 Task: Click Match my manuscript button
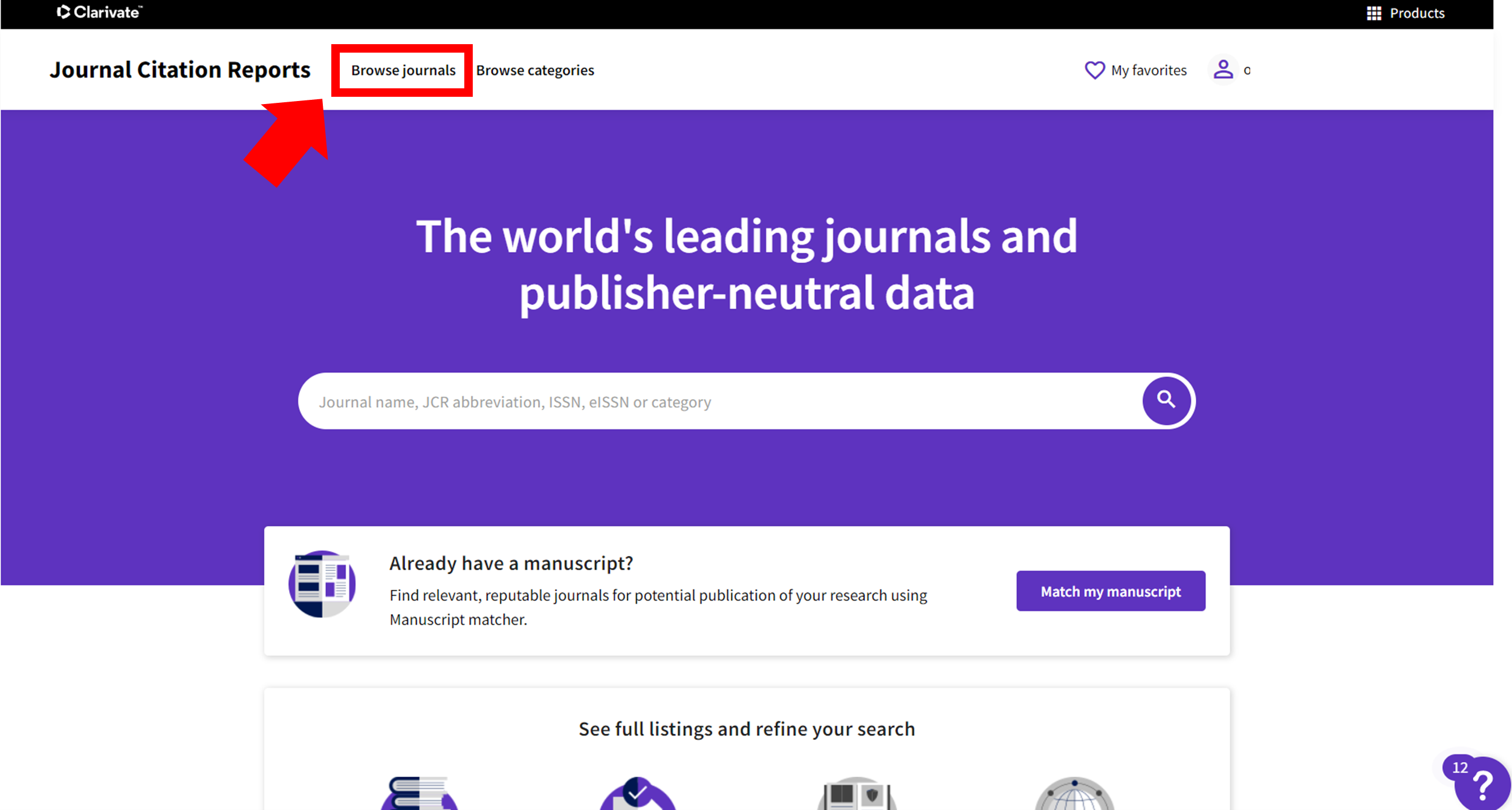point(1111,591)
